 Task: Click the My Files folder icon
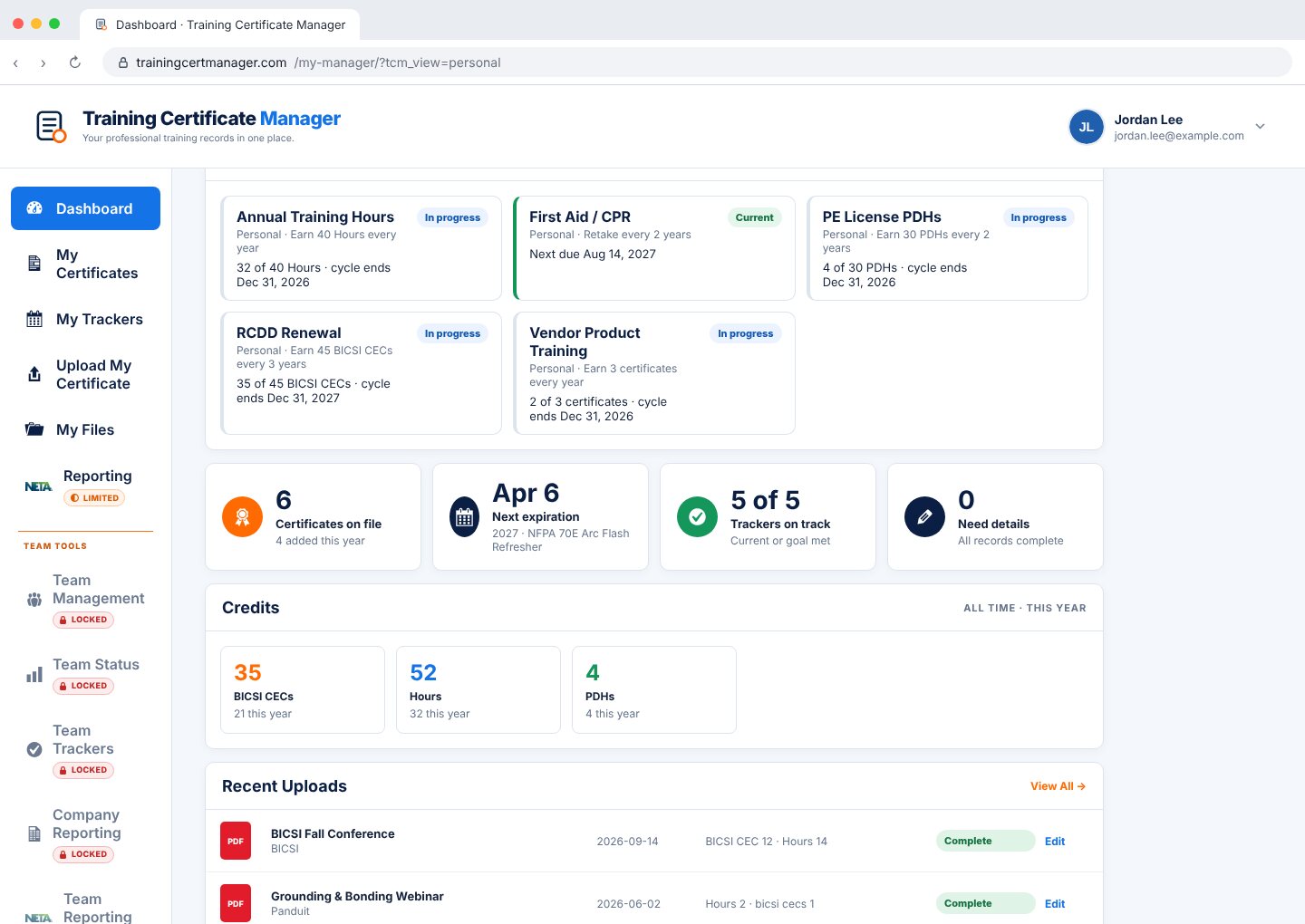[34, 429]
